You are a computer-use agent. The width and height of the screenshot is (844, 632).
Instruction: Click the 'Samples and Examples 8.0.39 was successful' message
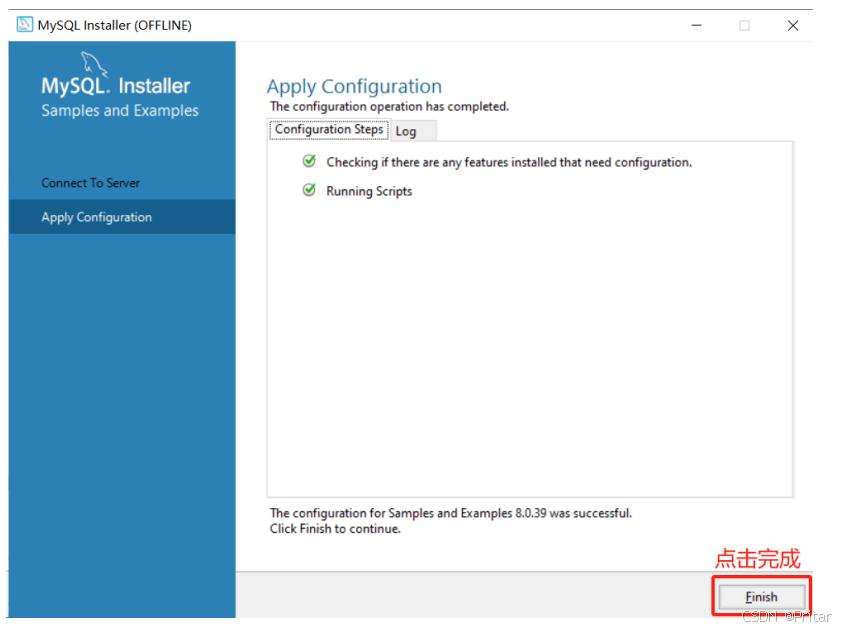coord(451,513)
